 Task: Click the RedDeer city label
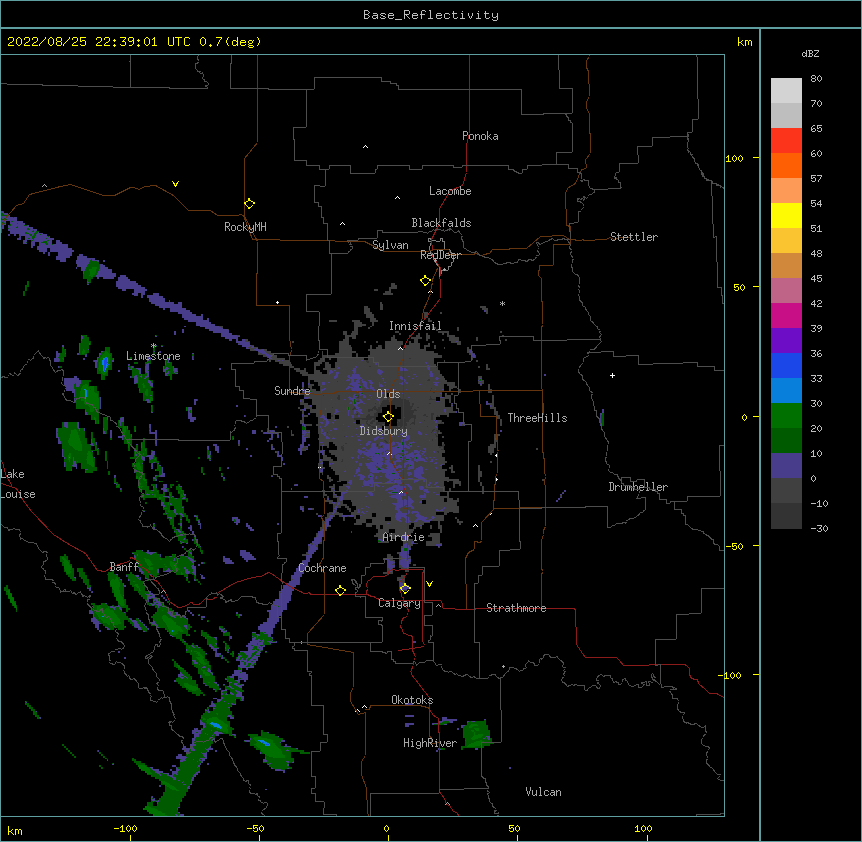440,255
